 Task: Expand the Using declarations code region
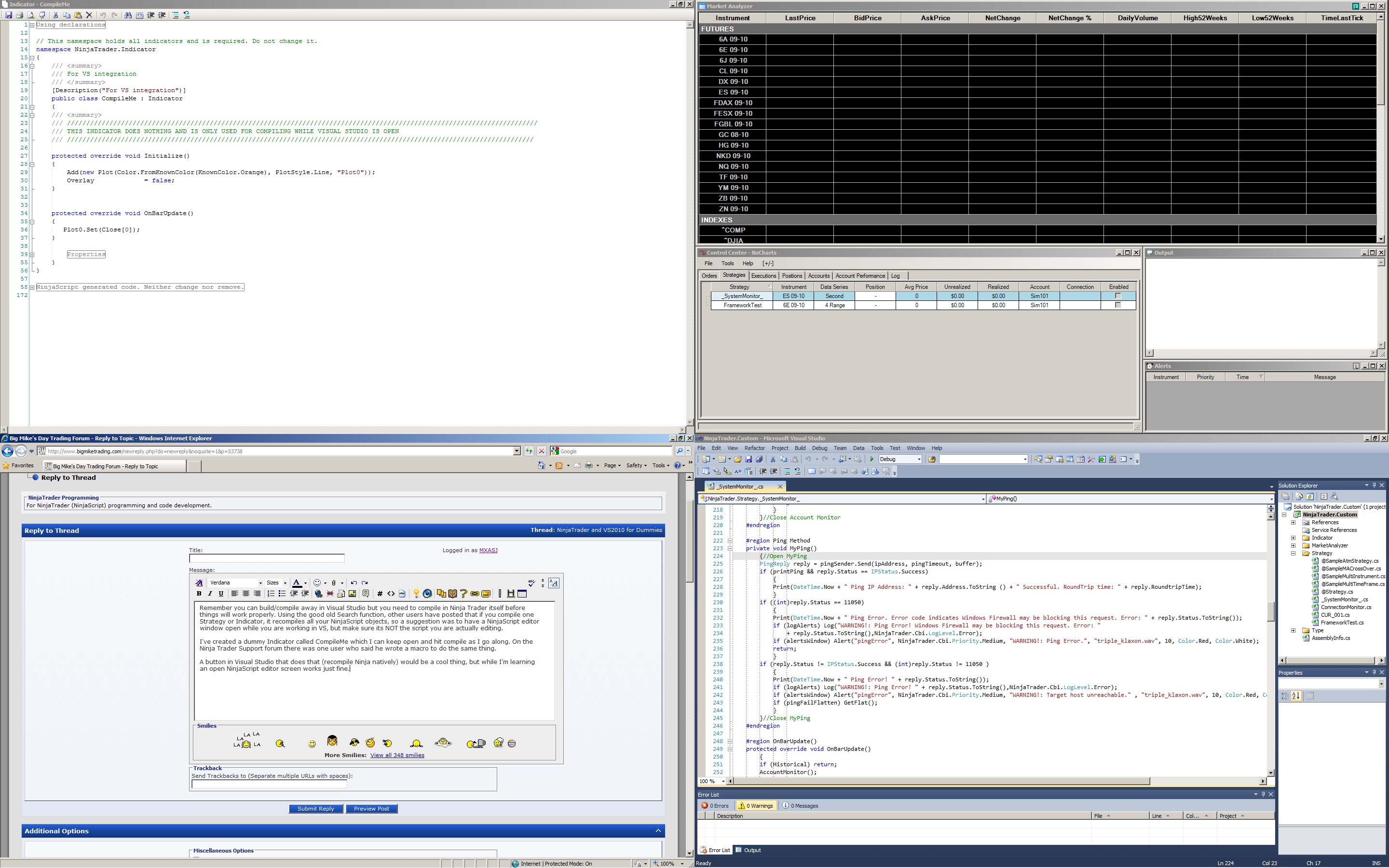click(x=32, y=25)
